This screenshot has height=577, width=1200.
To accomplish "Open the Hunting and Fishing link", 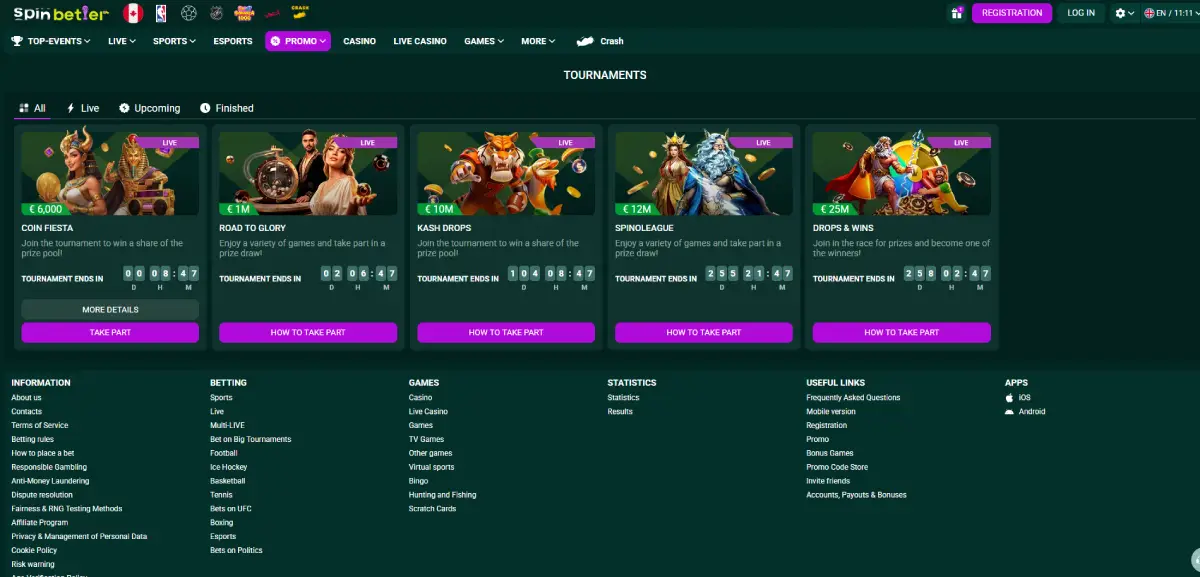I will point(442,495).
